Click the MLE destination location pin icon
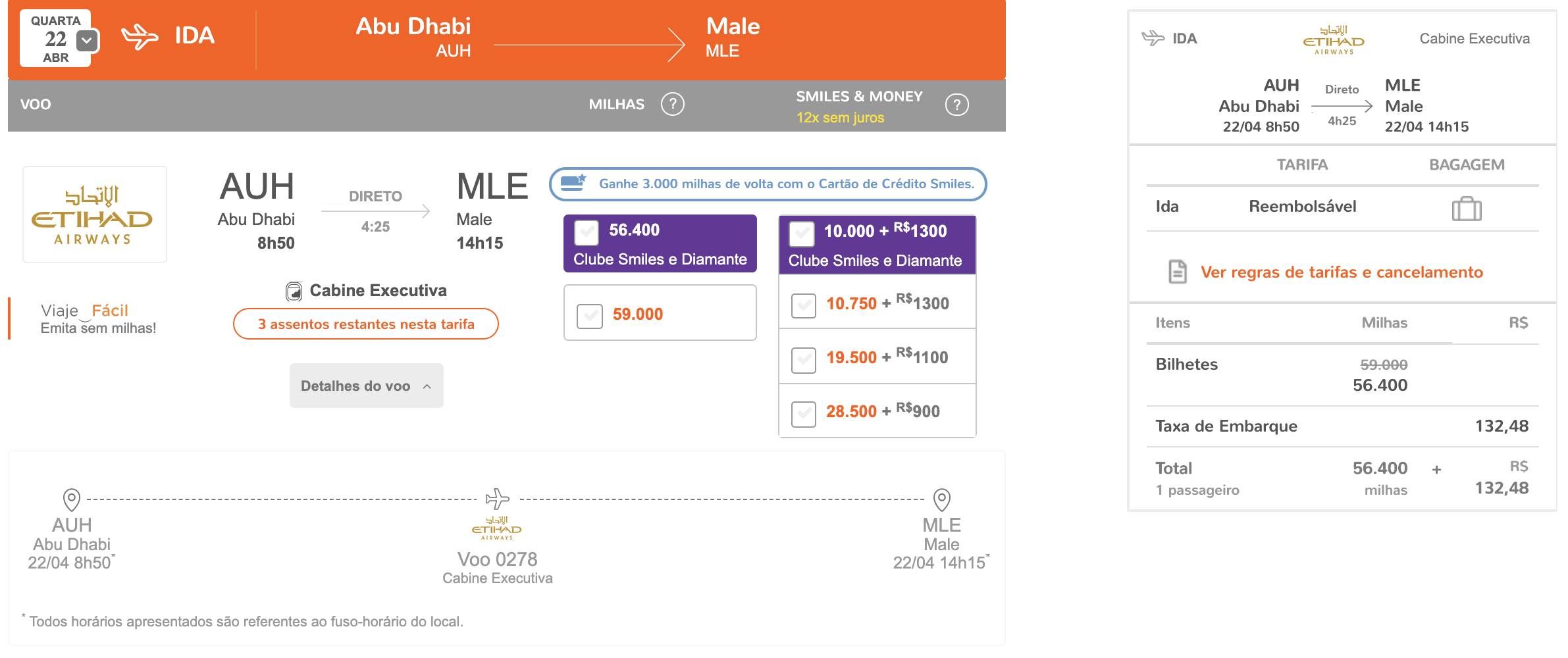Screen dimensions: 1568x658 pos(942,499)
